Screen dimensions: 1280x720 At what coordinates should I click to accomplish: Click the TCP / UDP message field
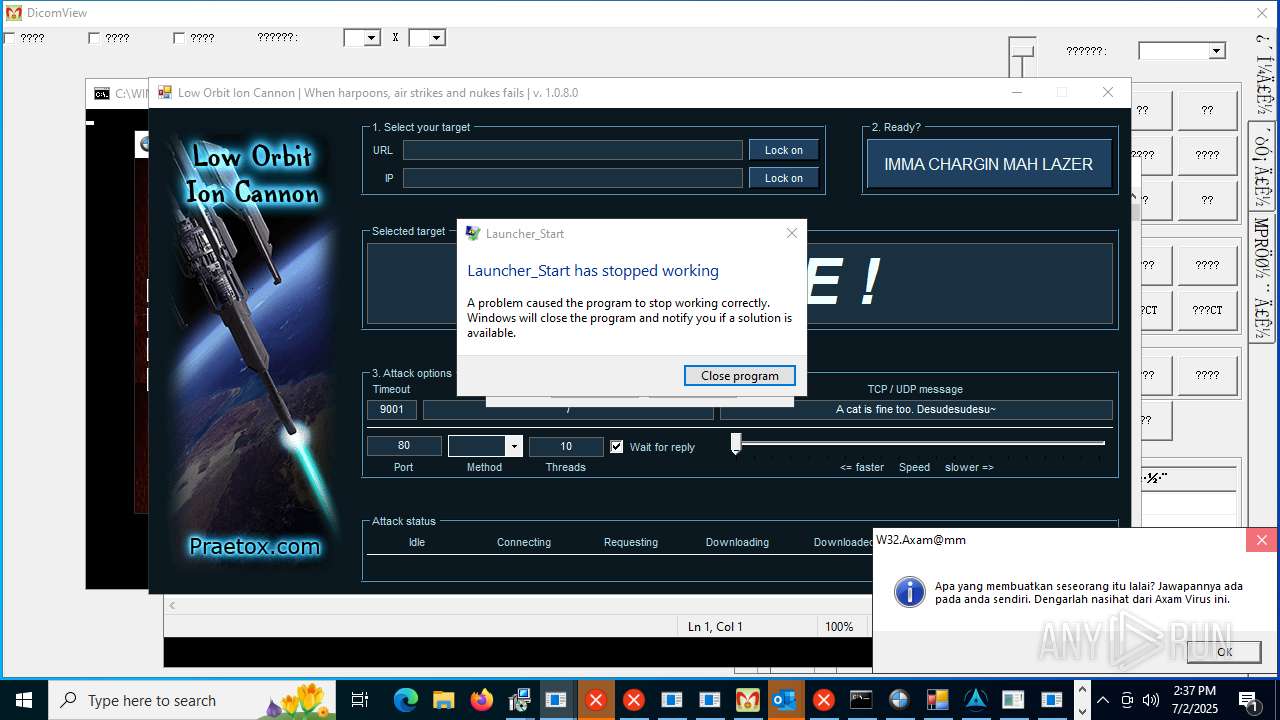[916, 409]
